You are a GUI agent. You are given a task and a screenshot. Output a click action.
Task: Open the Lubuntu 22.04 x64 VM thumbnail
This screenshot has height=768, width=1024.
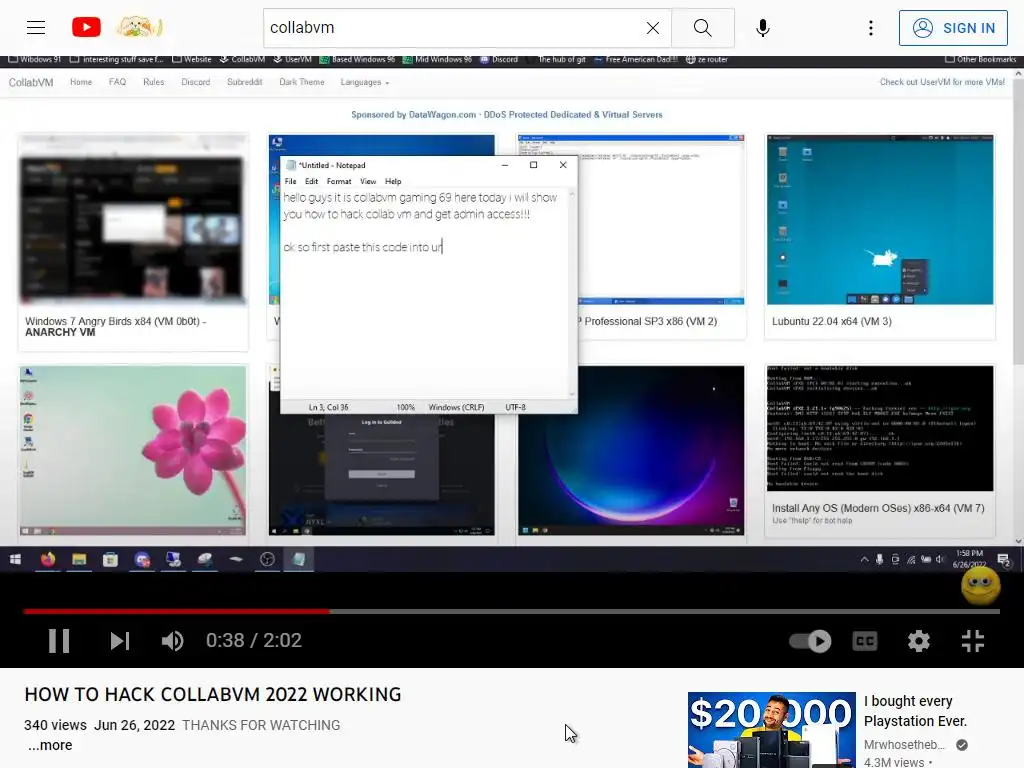click(x=880, y=220)
